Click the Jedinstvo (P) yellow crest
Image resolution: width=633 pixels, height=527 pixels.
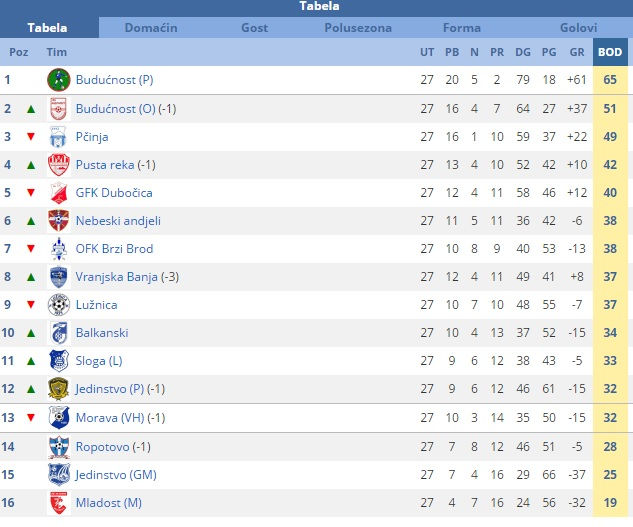(59, 388)
